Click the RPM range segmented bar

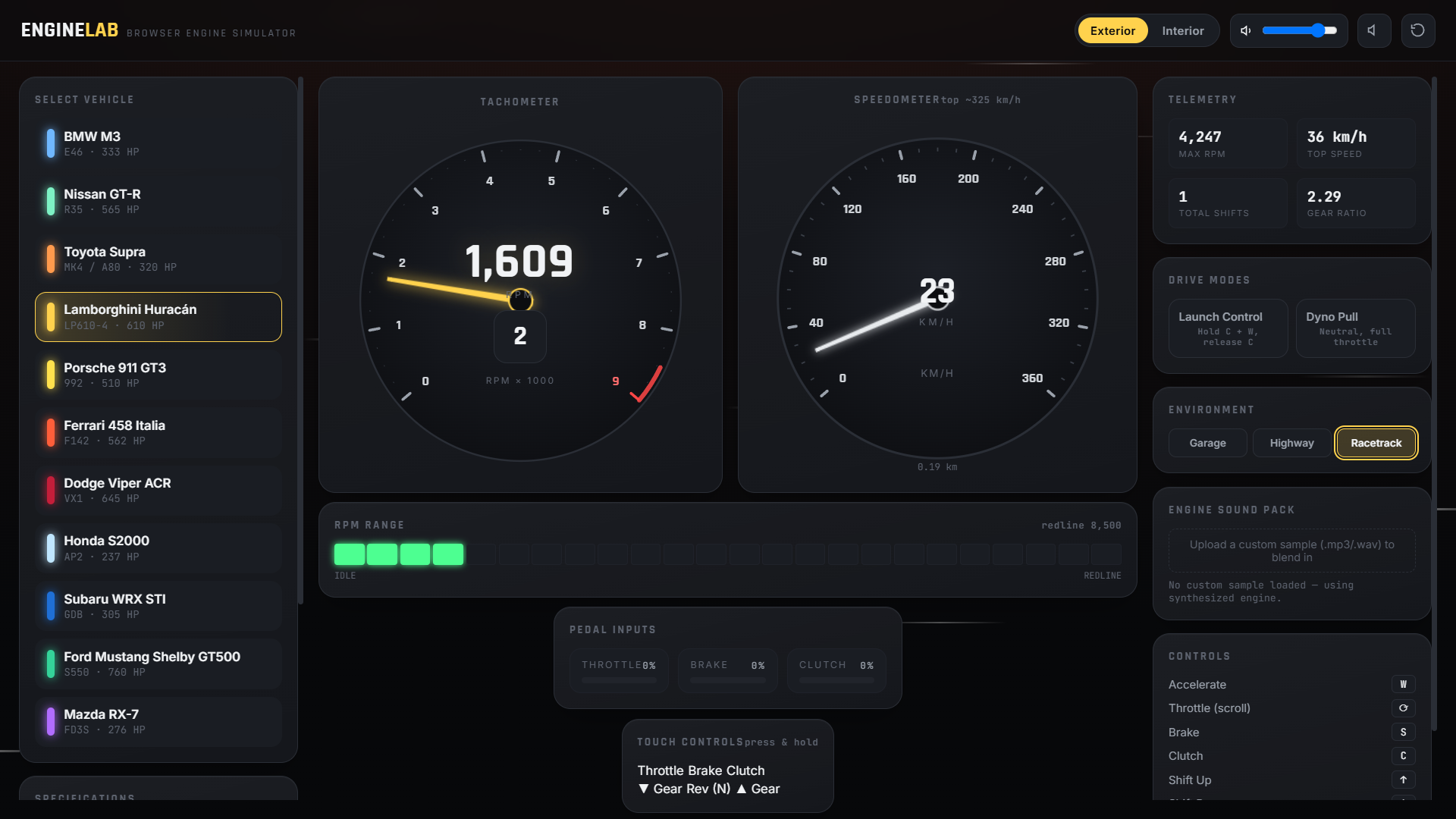click(727, 554)
